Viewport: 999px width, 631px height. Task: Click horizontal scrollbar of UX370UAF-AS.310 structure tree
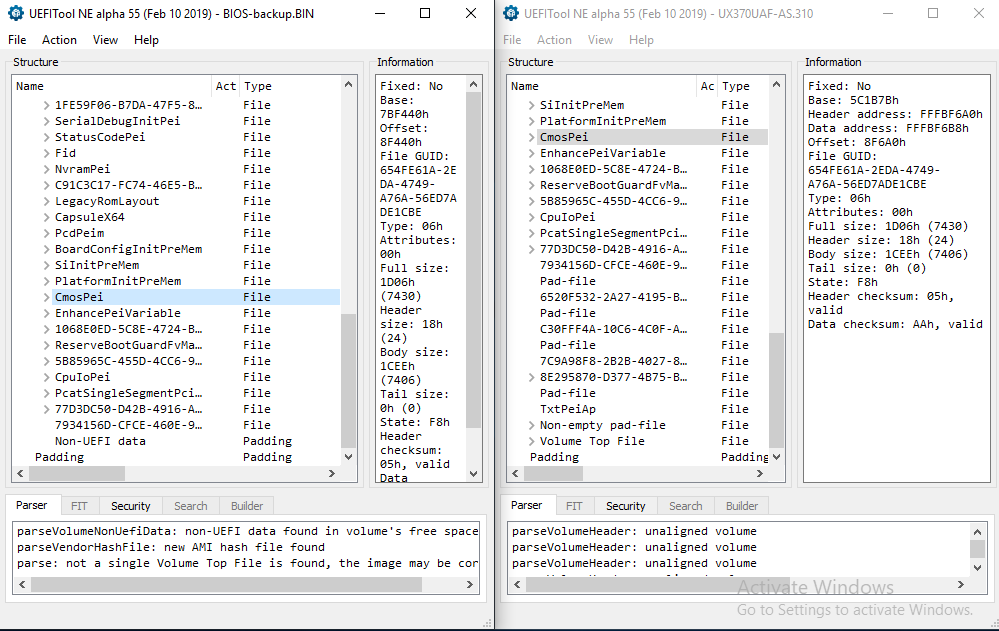pyautogui.click(x=553, y=474)
